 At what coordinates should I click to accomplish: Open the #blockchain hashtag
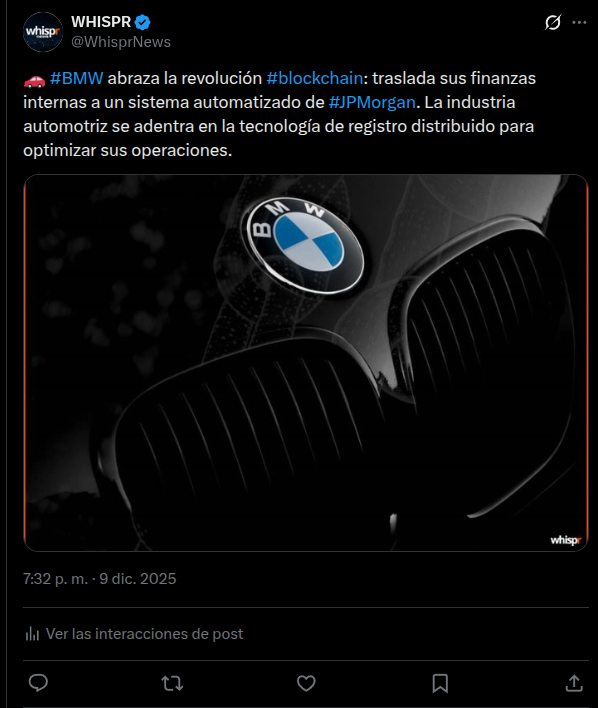[315, 78]
